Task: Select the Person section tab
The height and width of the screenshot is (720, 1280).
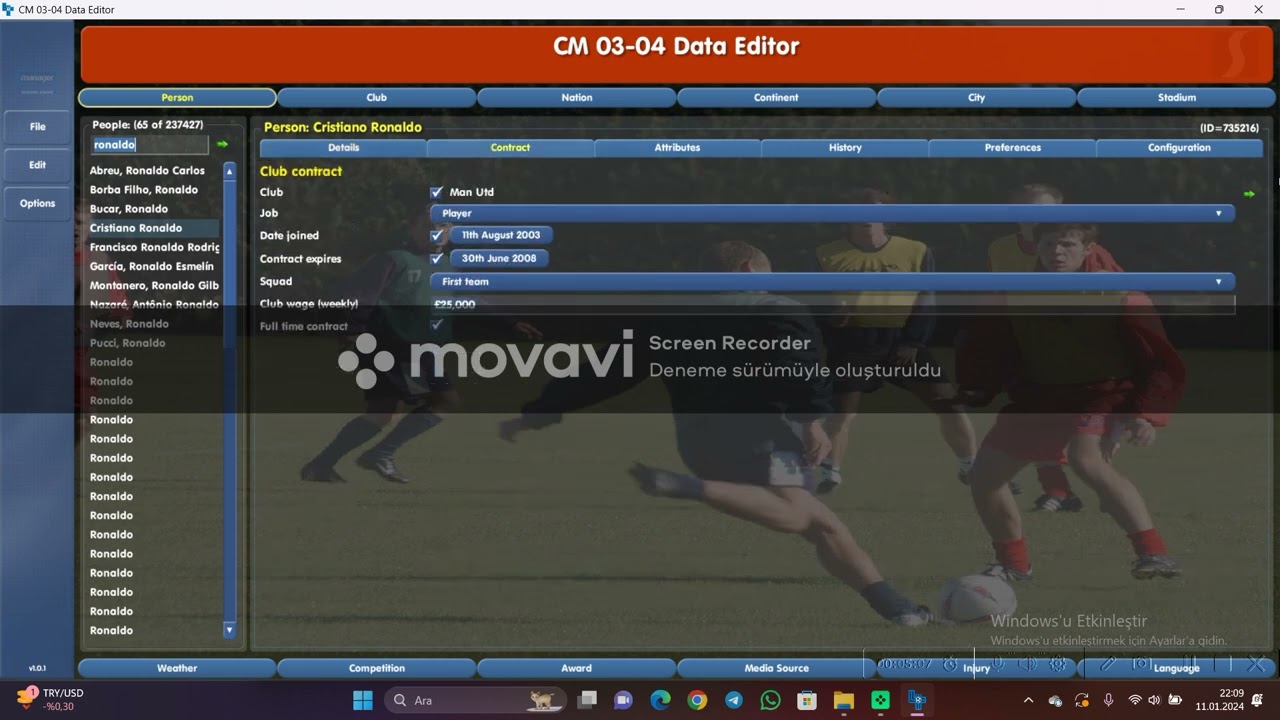Action: [177, 97]
